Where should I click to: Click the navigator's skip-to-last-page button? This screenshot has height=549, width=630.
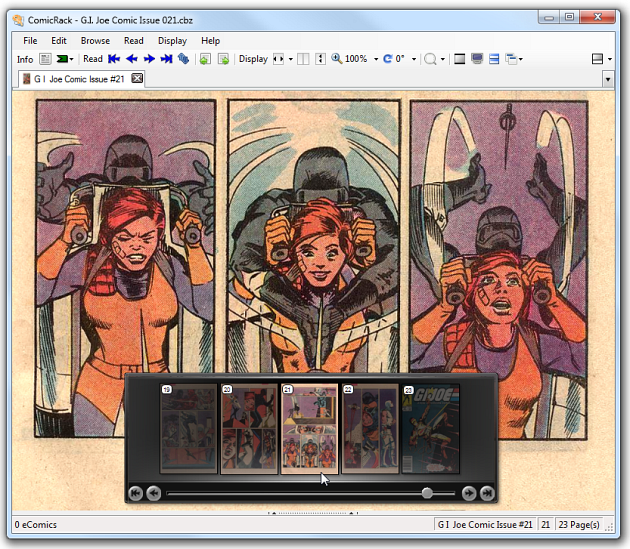(x=486, y=493)
